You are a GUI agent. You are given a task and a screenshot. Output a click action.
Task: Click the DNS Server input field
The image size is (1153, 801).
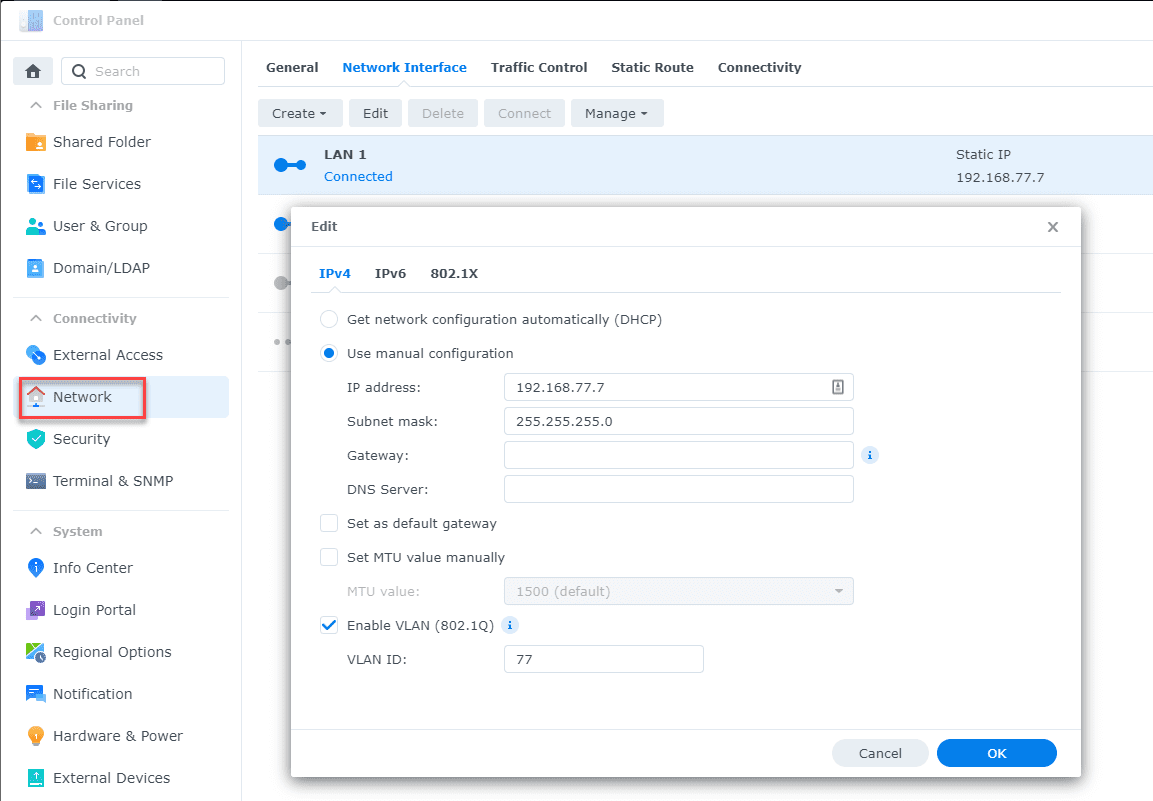click(x=678, y=489)
